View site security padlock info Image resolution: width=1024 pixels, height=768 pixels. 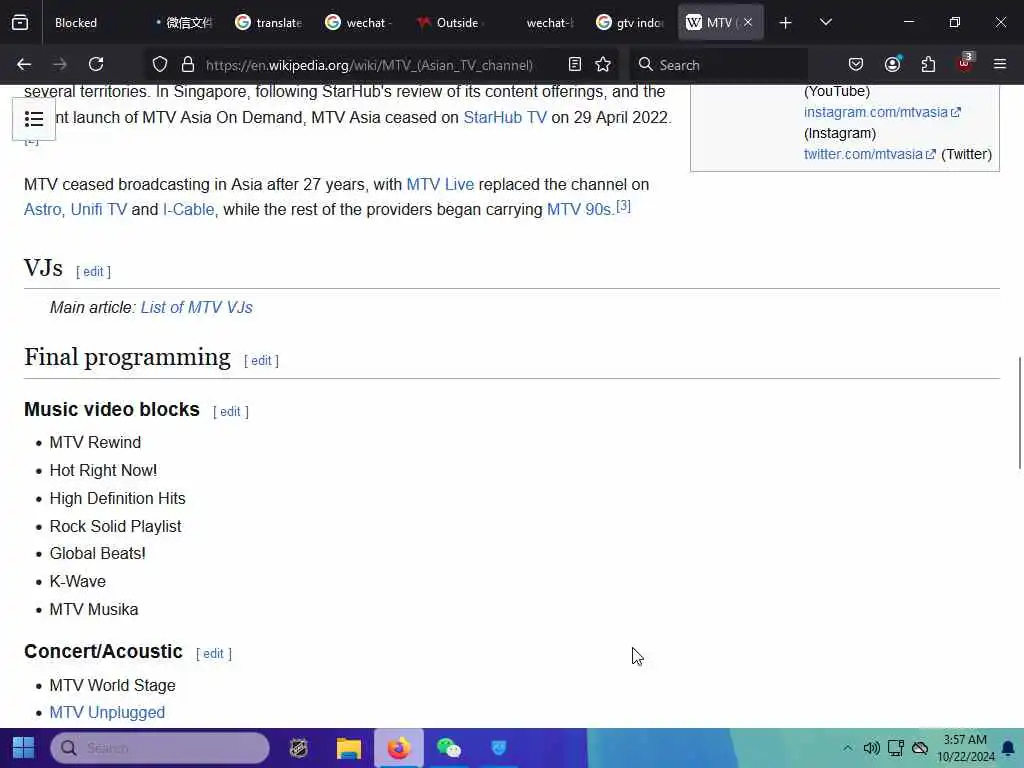pyautogui.click(x=188, y=65)
